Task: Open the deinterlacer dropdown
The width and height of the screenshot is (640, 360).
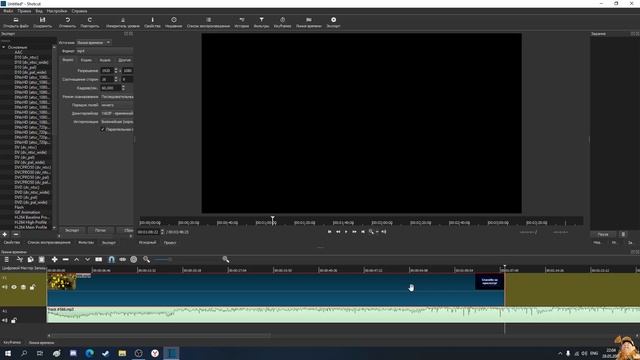Action: 117,113
